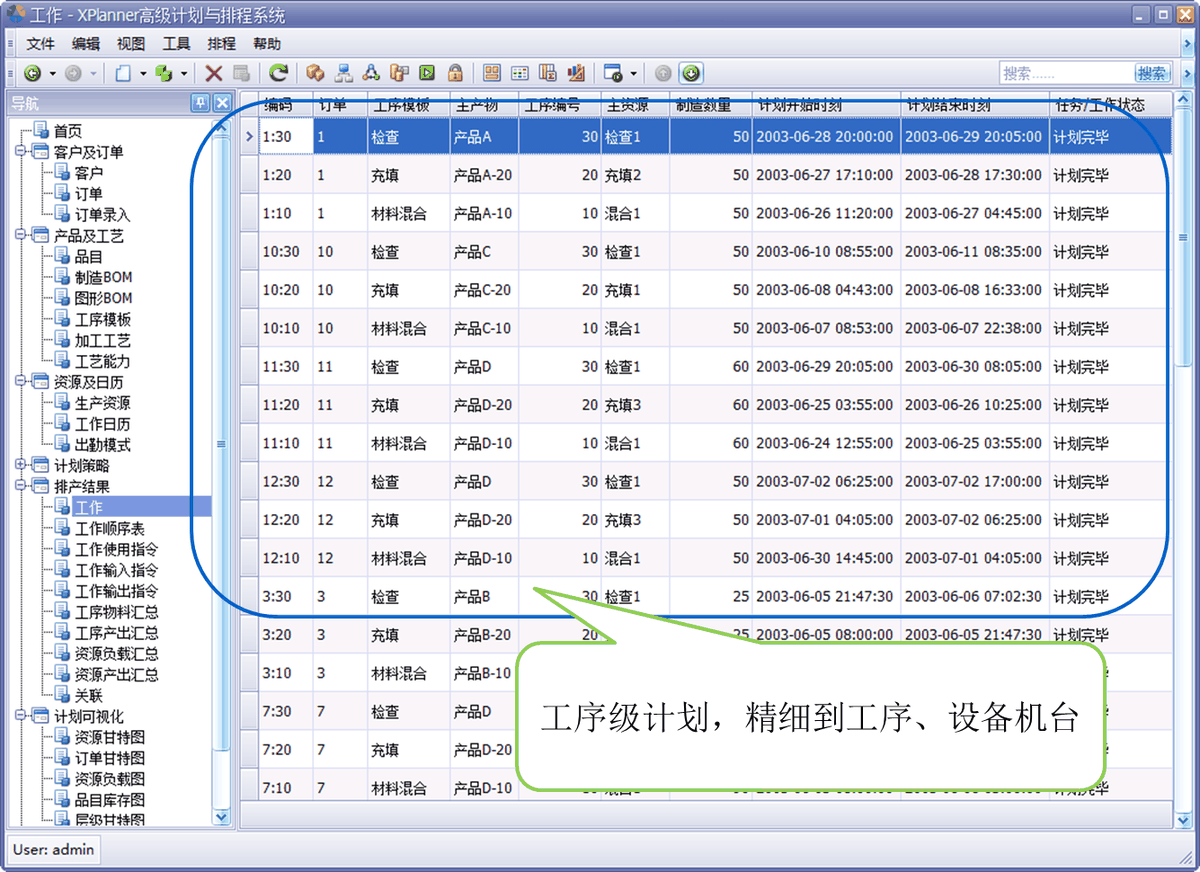1200x872 pixels.
Task: Open the 编辑 menu
Action: 86,44
